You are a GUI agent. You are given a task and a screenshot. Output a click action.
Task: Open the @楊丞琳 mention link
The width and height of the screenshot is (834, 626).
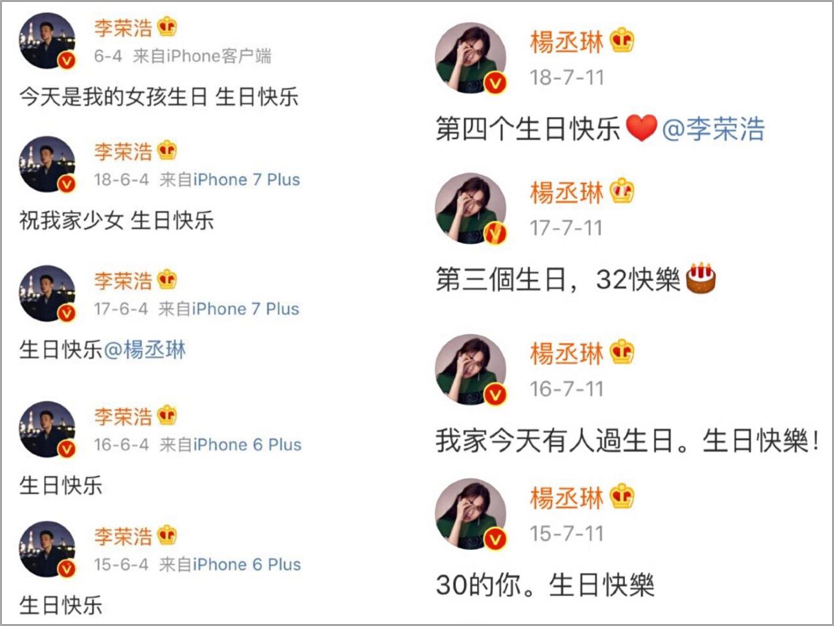click(145, 350)
